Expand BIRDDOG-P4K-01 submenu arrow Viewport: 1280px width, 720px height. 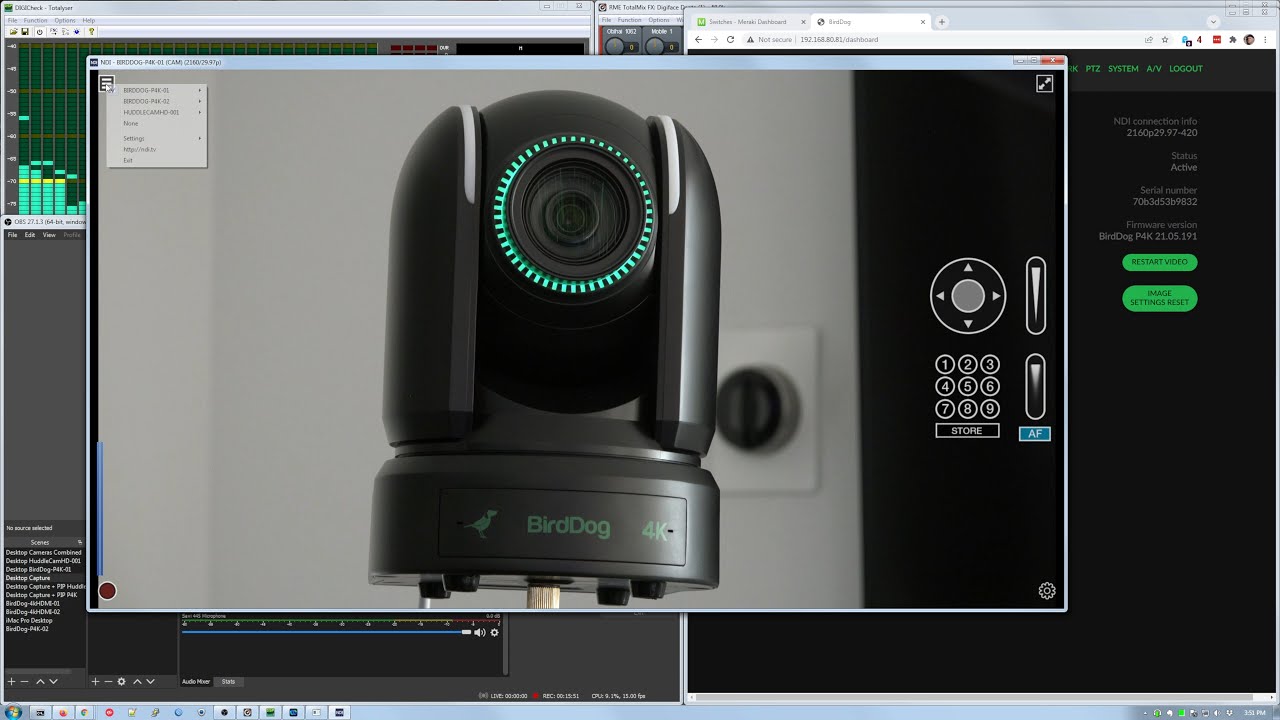tap(200, 90)
